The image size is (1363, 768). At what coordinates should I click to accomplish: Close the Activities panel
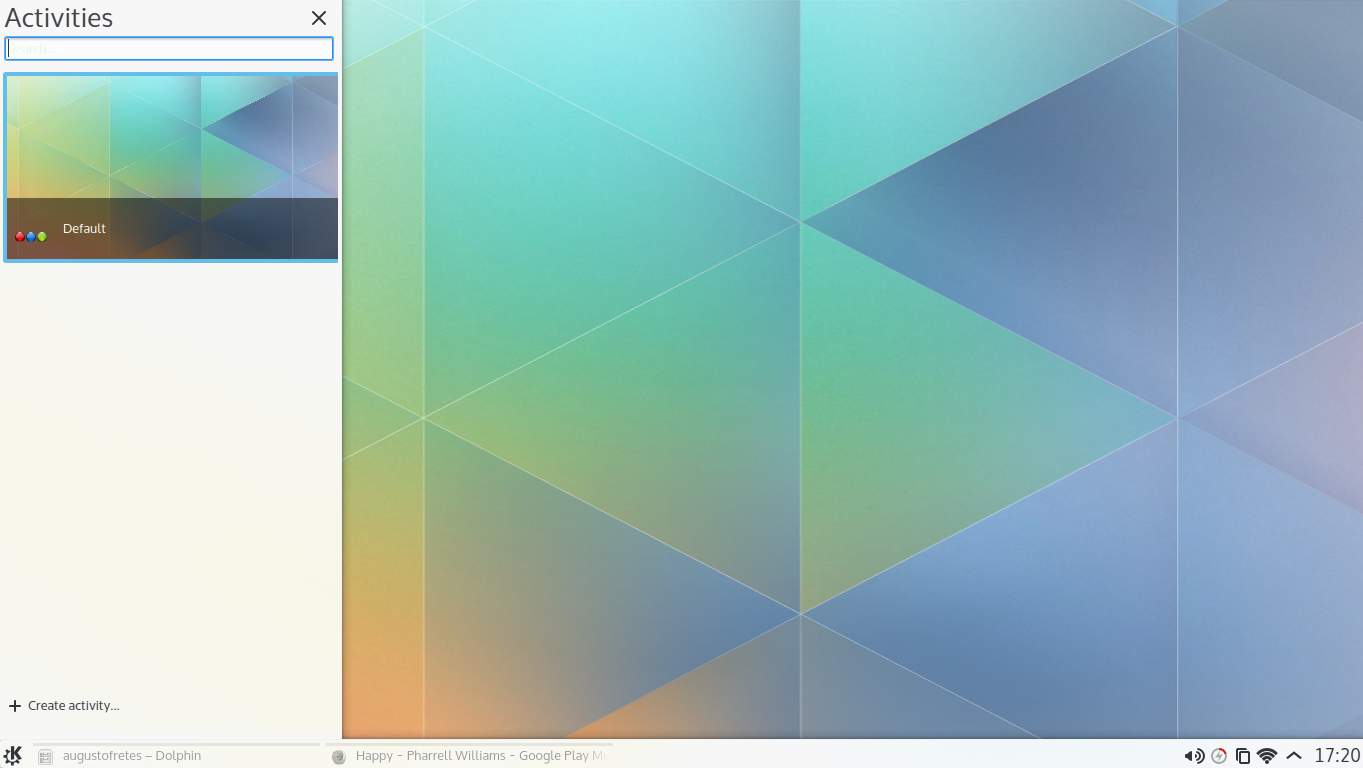(x=319, y=18)
